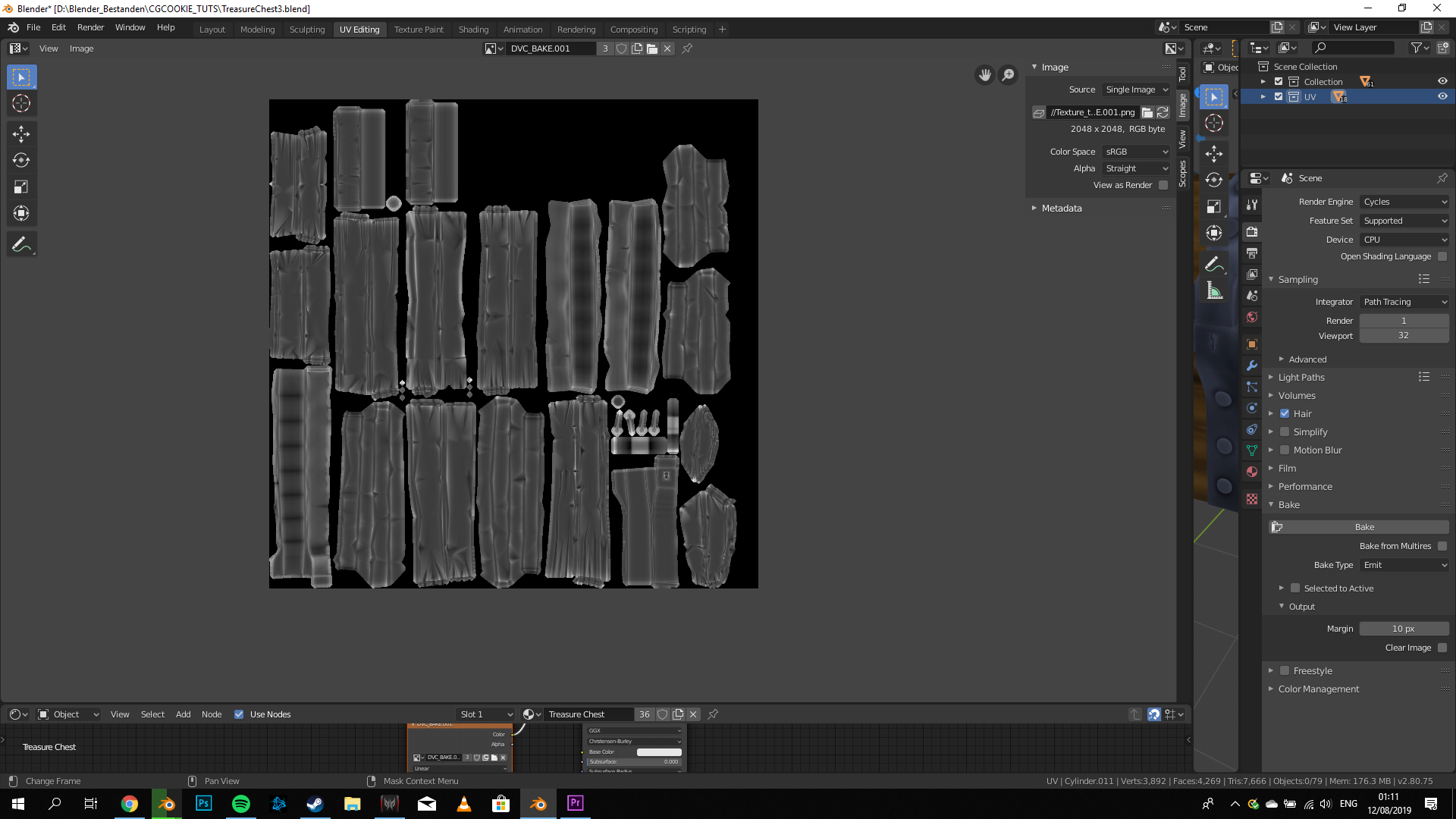Switch to the Texture Paint workspace tab
Image resolution: width=1456 pixels, height=819 pixels.
coord(419,30)
